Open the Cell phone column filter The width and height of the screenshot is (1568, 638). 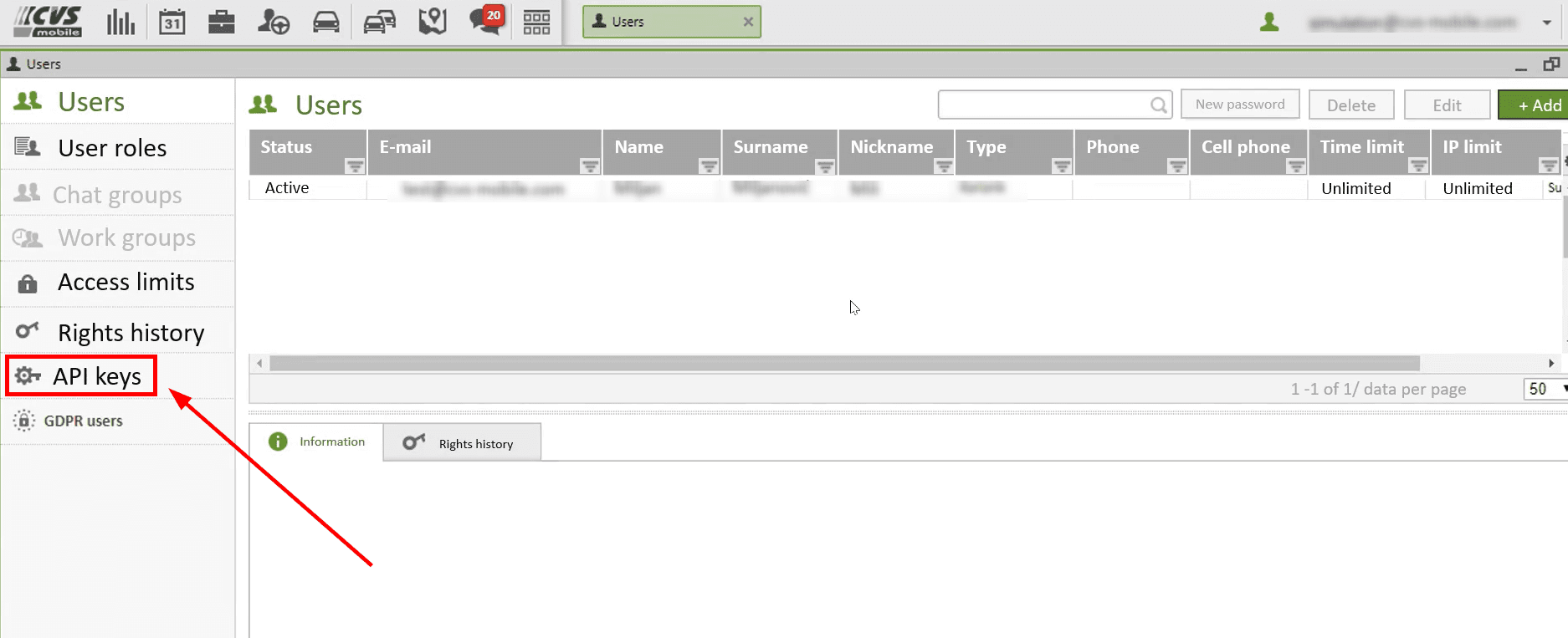pyautogui.click(x=1296, y=166)
